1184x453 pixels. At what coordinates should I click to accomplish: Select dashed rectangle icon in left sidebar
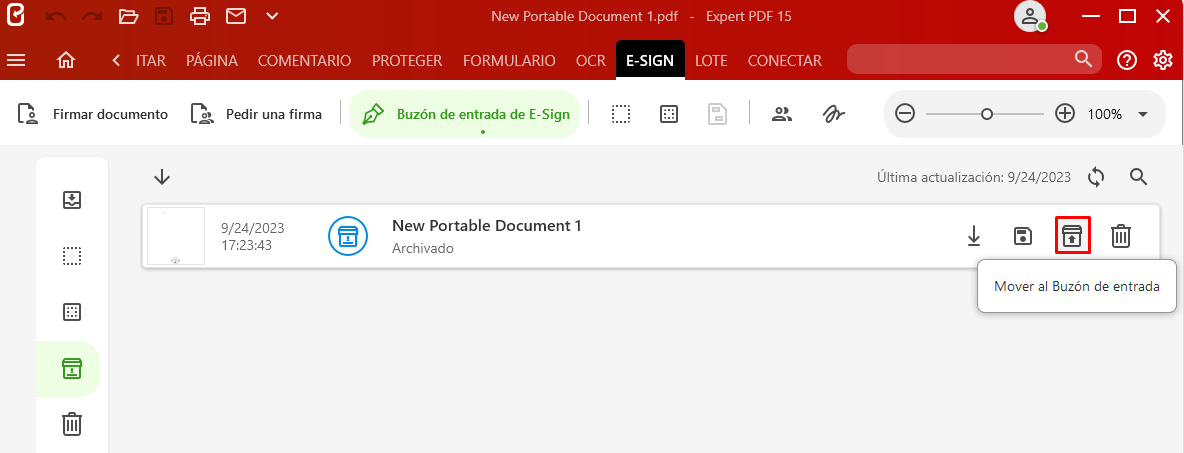click(x=72, y=256)
